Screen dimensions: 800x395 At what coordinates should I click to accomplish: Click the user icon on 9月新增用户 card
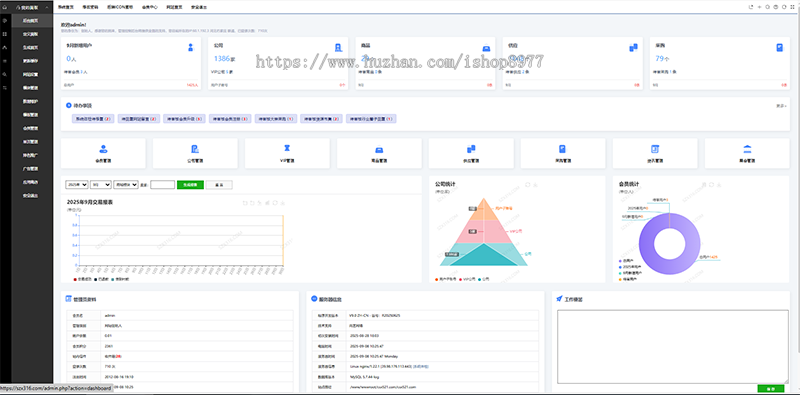191,47
